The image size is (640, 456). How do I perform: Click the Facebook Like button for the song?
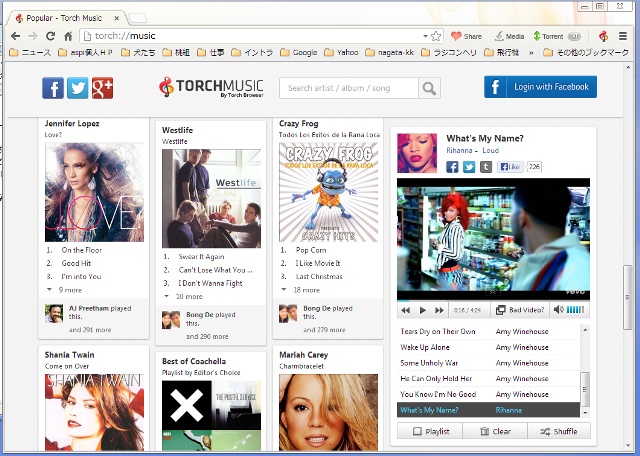[x=510, y=167]
